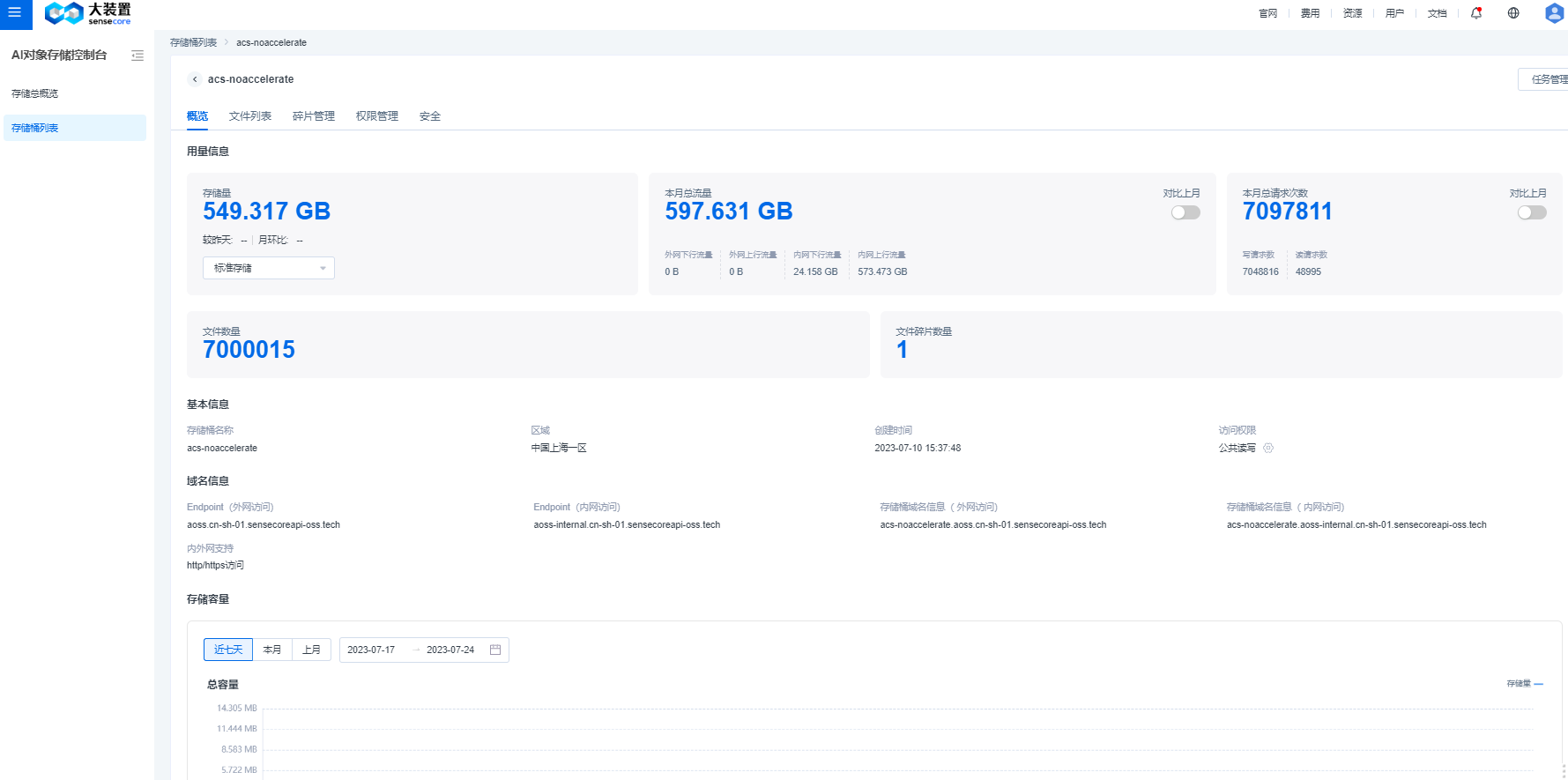Open the user avatar menu
The height and width of the screenshot is (780, 1568).
coord(1554,13)
